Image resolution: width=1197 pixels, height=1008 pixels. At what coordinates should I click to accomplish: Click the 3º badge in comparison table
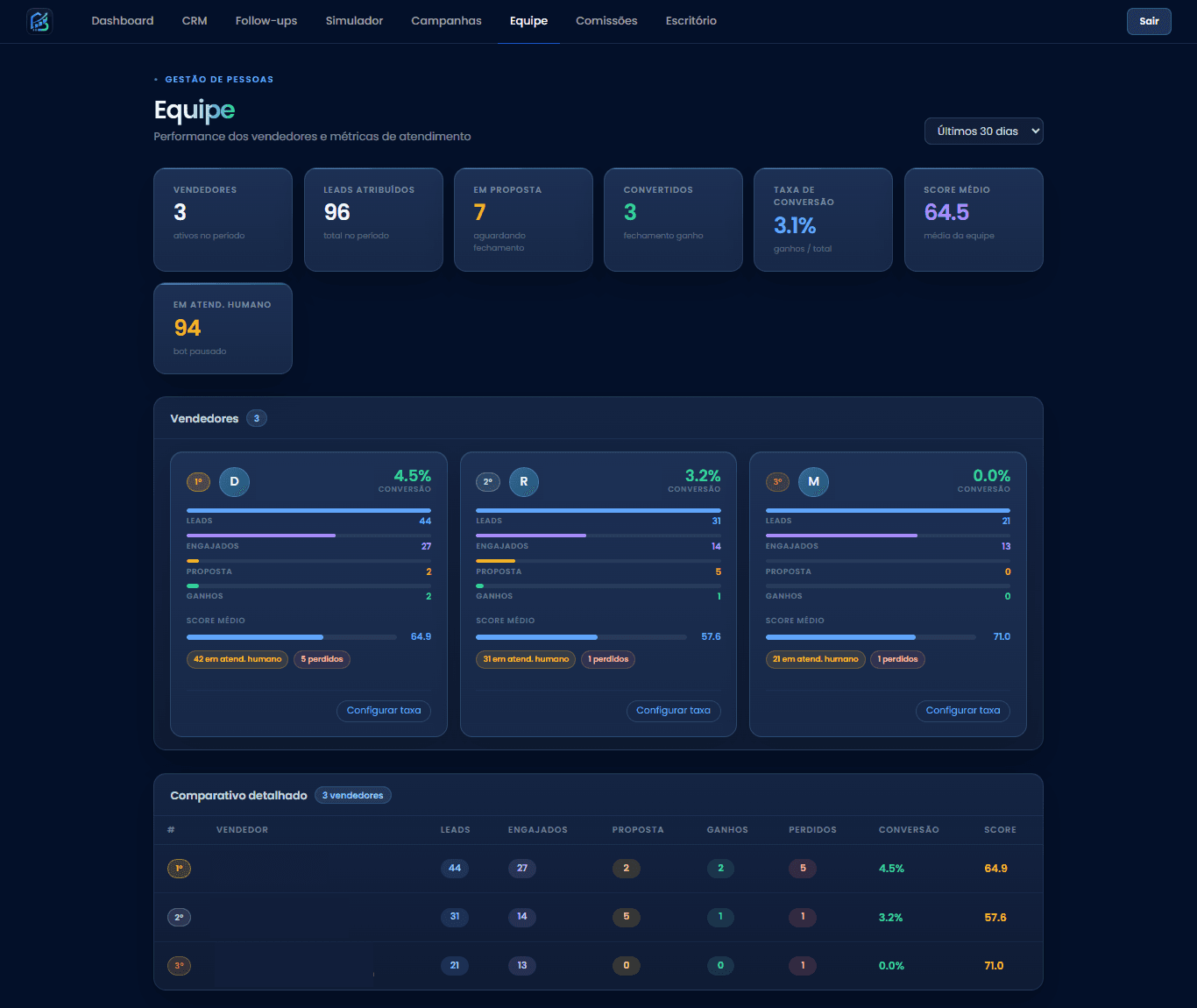pos(179,966)
